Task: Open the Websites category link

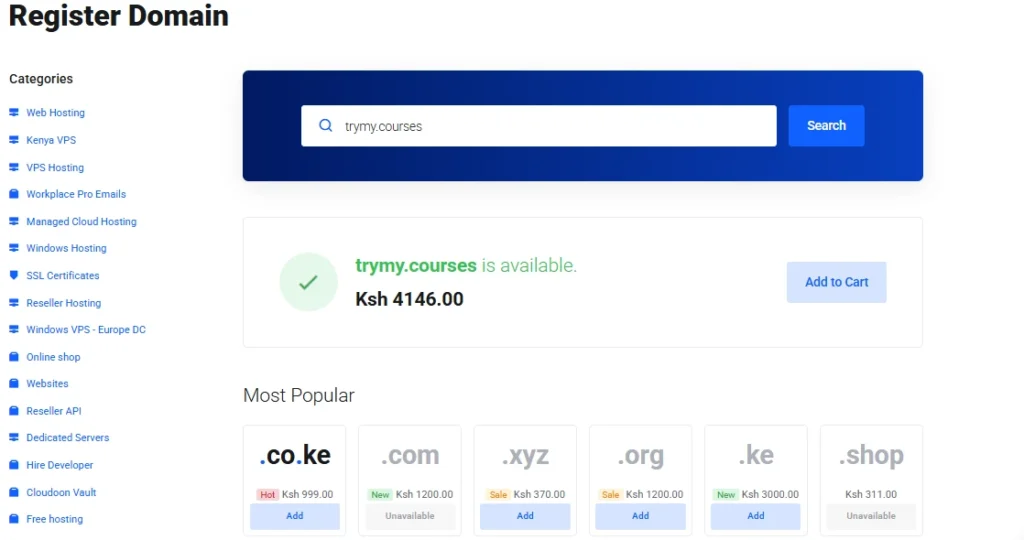Action: tap(47, 384)
